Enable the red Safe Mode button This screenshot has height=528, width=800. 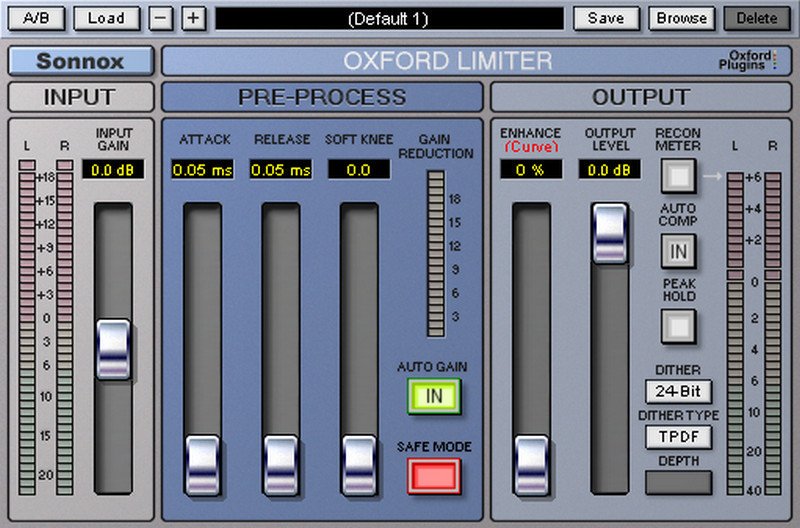click(x=433, y=475)
